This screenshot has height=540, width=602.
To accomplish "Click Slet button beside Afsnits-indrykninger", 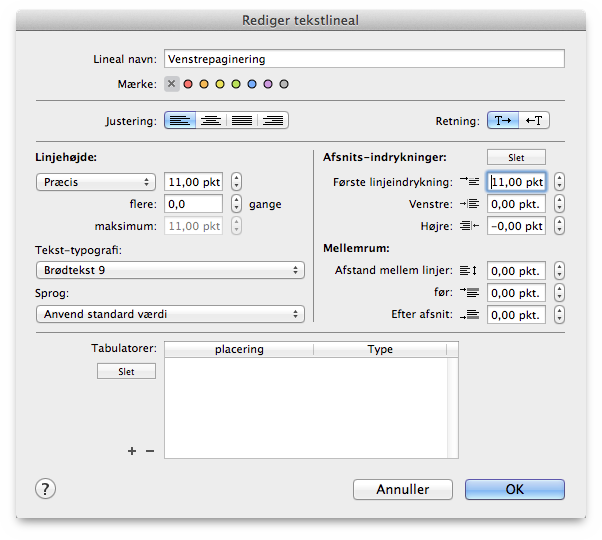I will 516,157.
